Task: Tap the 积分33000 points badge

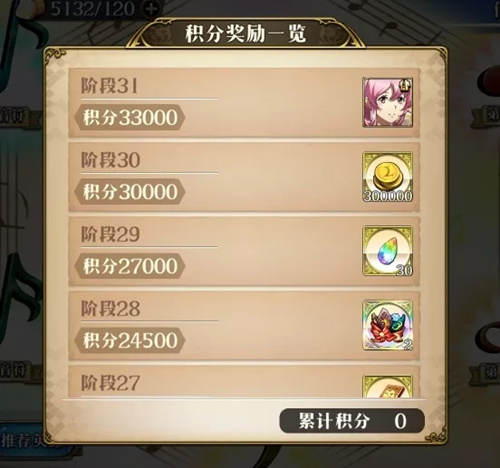Action: click(x=130, y=117)
